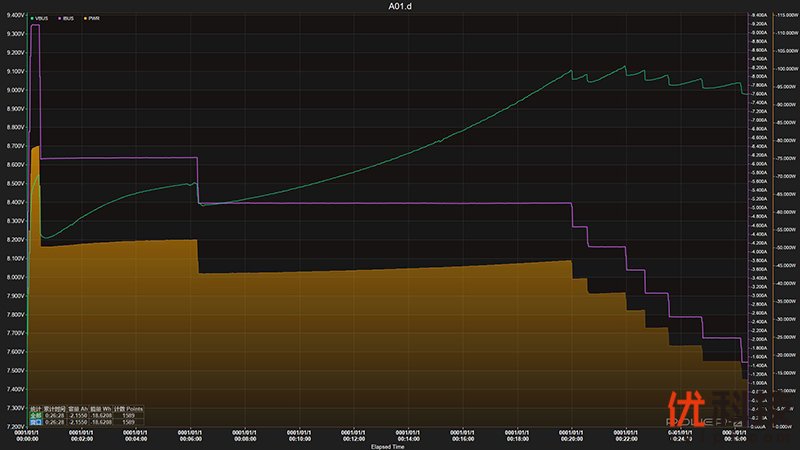
Task: Toggle the PWR series in the legend
Action: pos(93,18)
